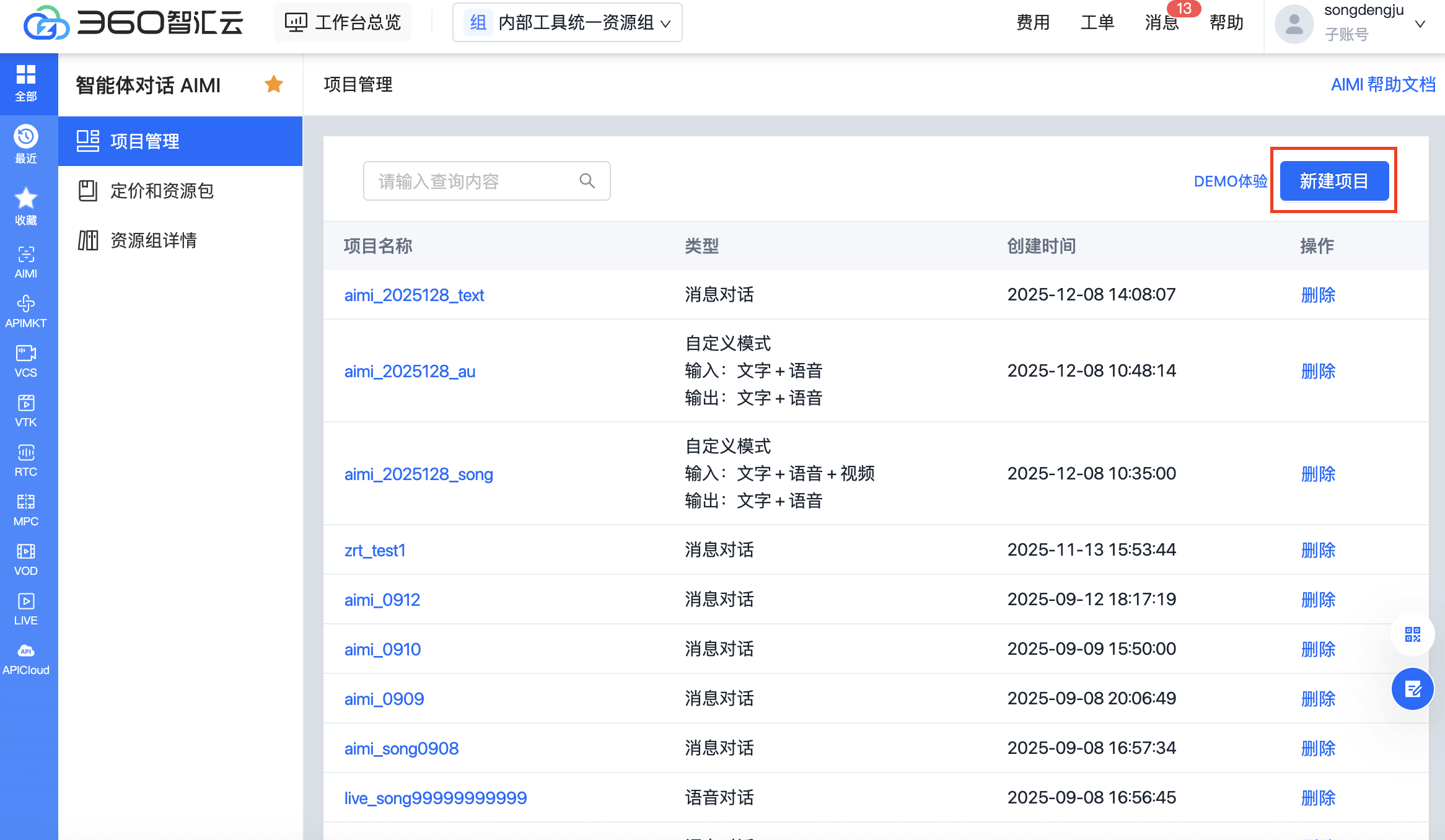Expand the 内部工具统一资源组 dropdown

(x=568, y=23)
